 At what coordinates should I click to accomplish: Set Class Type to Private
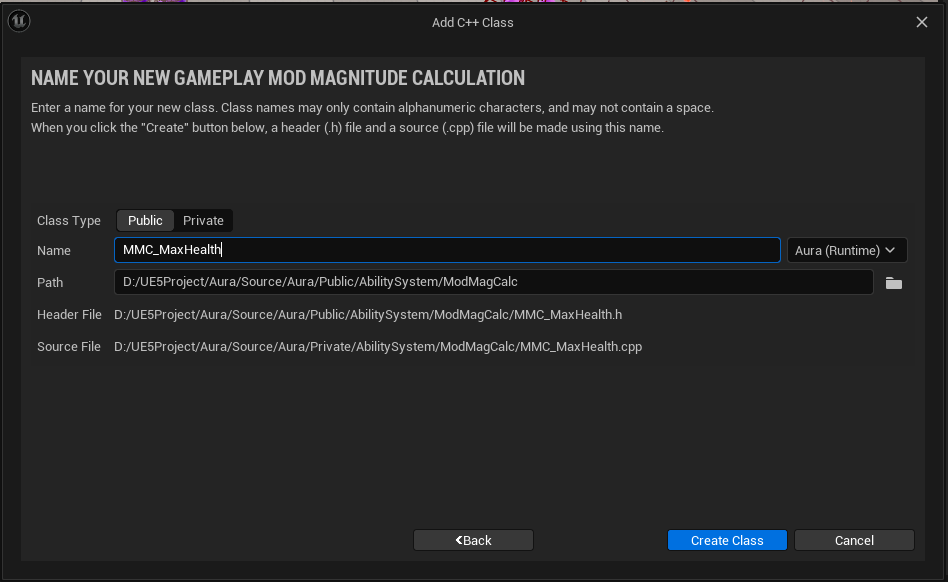pyautogui.click(x=203, y=221)
